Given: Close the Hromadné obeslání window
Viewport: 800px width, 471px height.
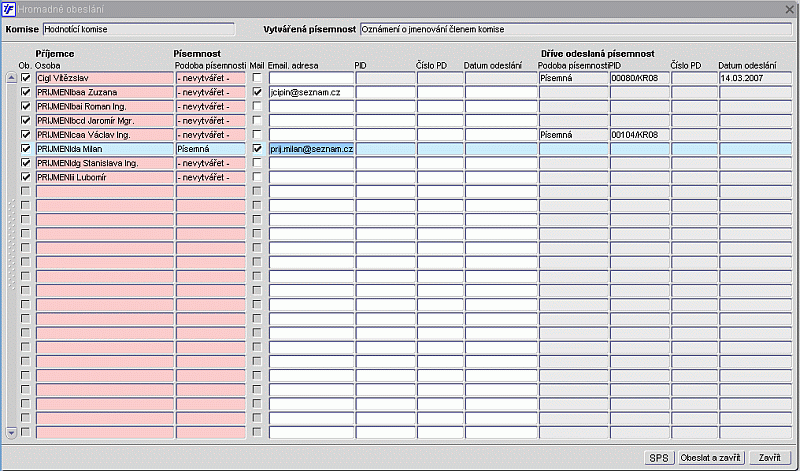Looking at the screenshot, I should pos(789,9).
